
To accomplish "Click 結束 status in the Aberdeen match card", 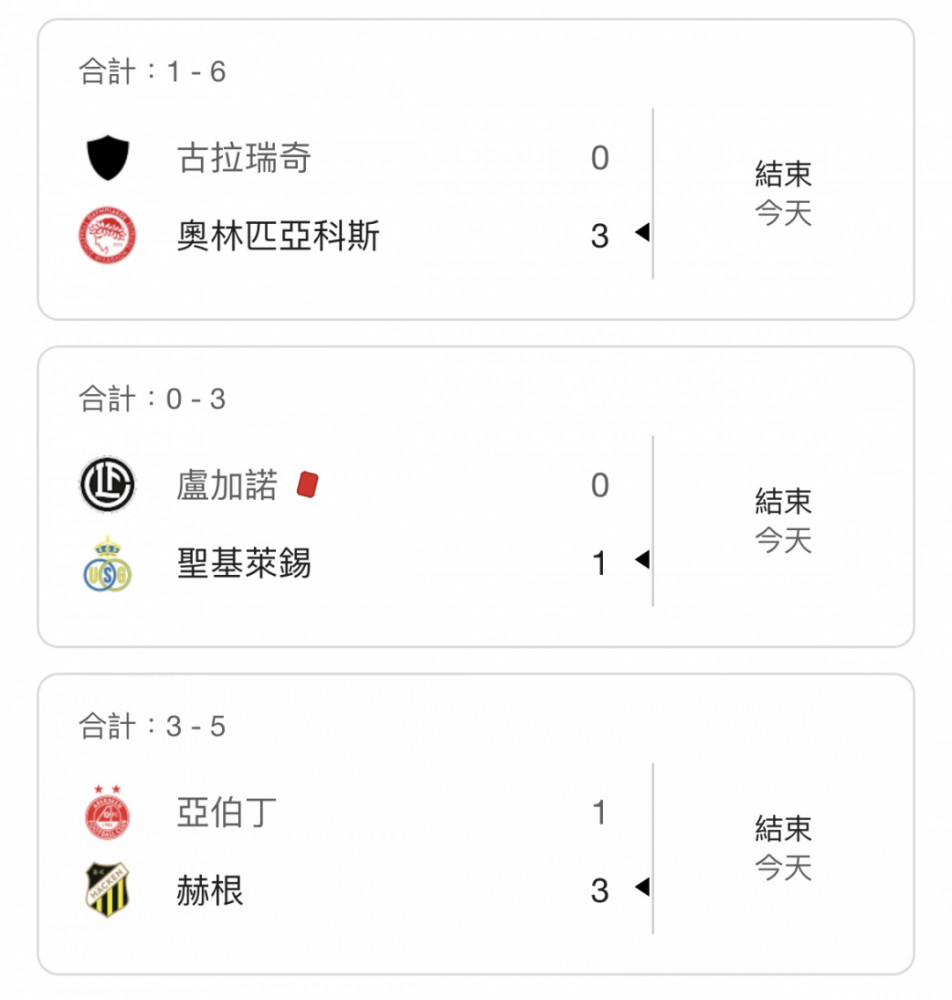I will (x=783, y=828).
